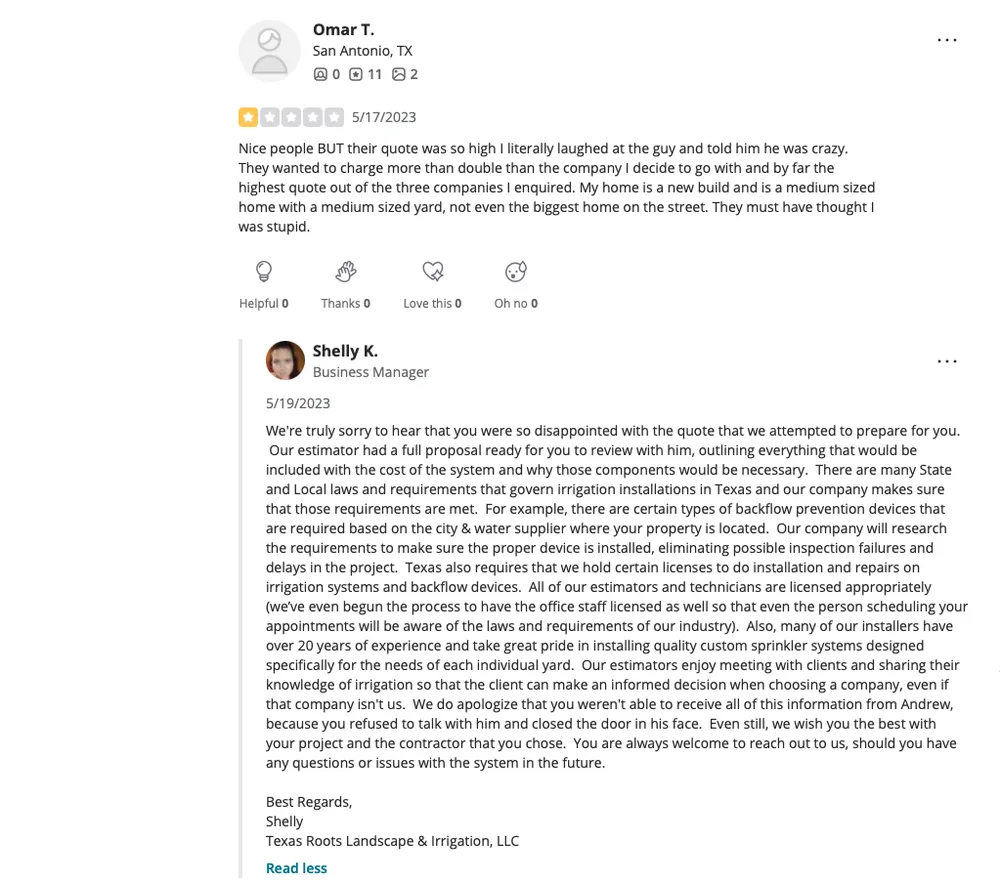Open more options for Shelly K.'s reply
Image resolution: width=1000 pixels, height=882 pixels.
point(946,361)
